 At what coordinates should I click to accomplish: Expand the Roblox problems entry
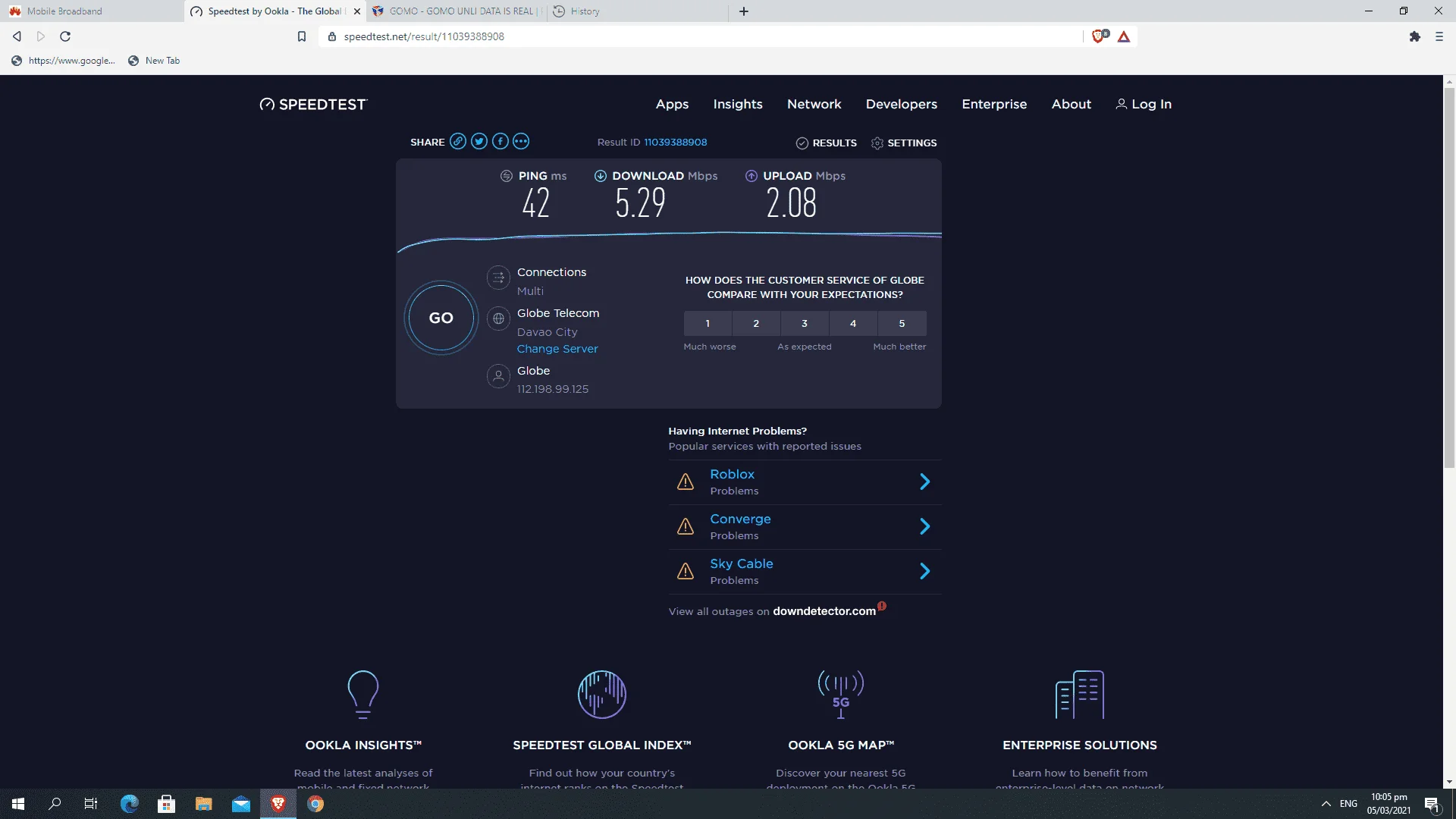coord(924,482)
